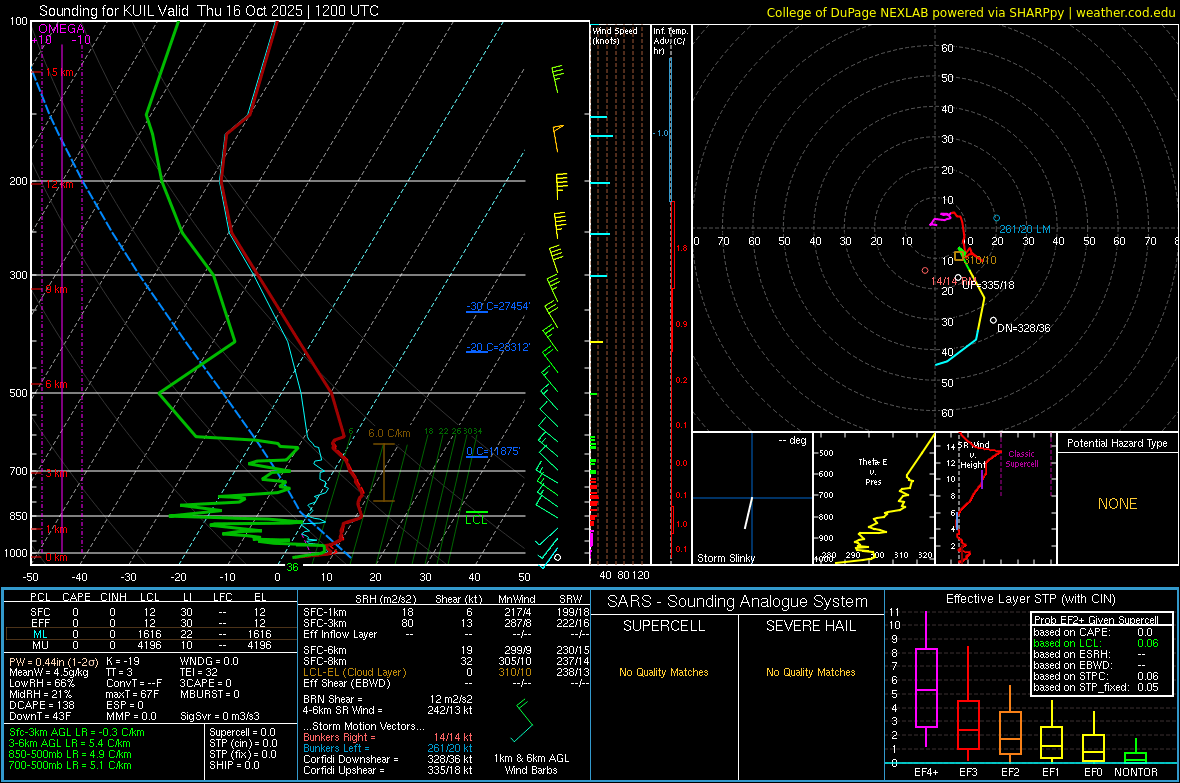
Task: Click the green 'based on LCL' probability line
Action: click(1096, 643)
